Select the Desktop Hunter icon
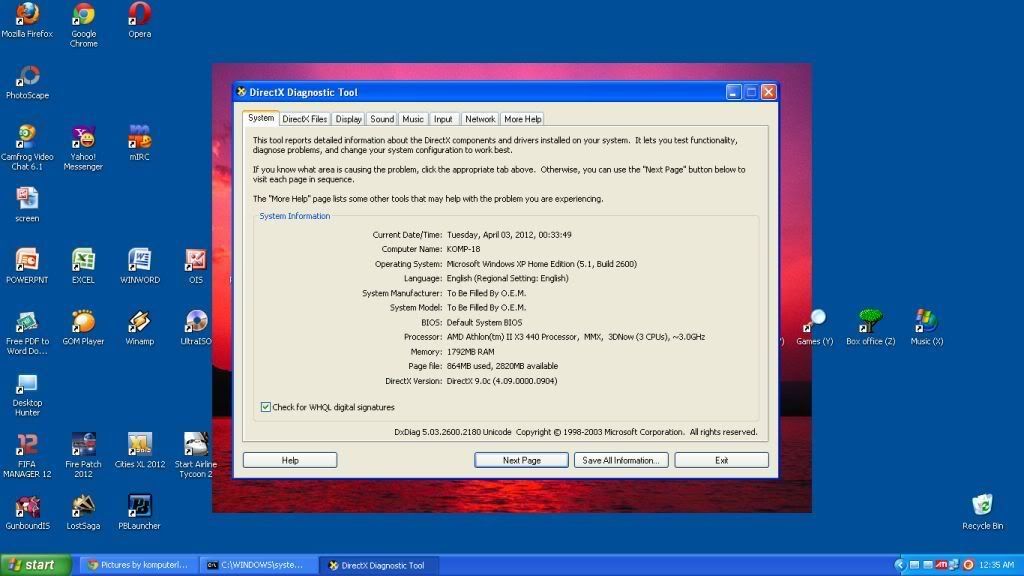Screen dimensions: 1024x576 point(27,394)
